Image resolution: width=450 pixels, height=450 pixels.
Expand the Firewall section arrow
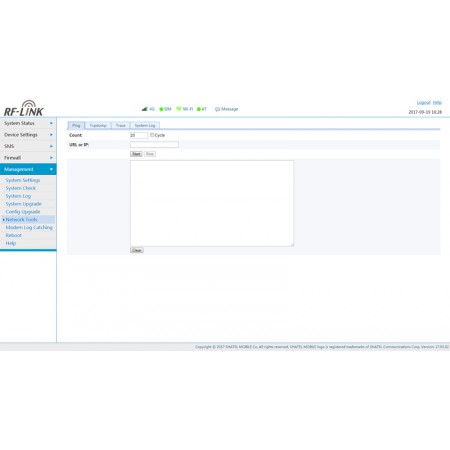pyautogui.click(x=51, y=158)
